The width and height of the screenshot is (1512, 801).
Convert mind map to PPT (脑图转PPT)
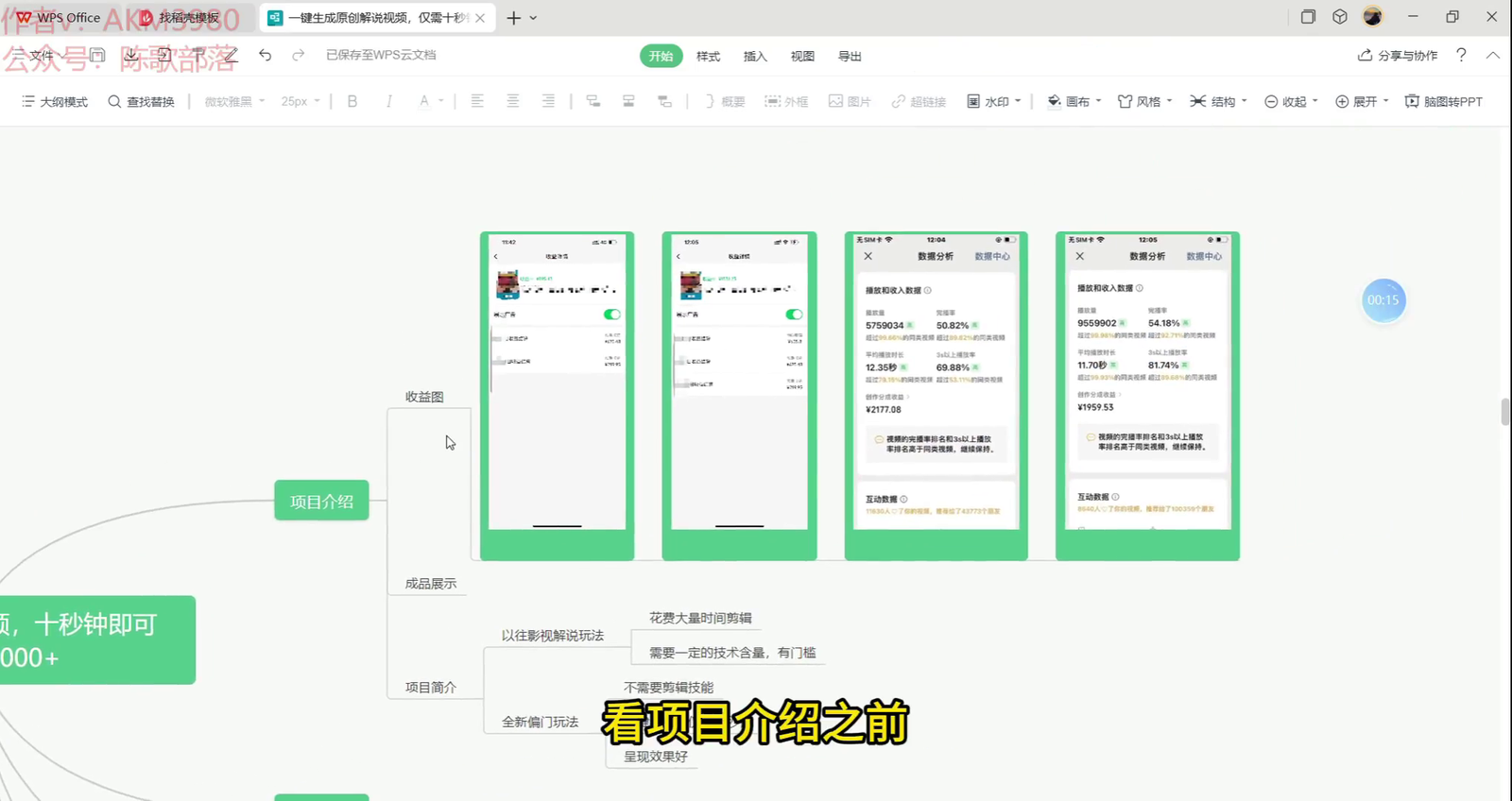pyautogui.click(x=1443, y=101)
